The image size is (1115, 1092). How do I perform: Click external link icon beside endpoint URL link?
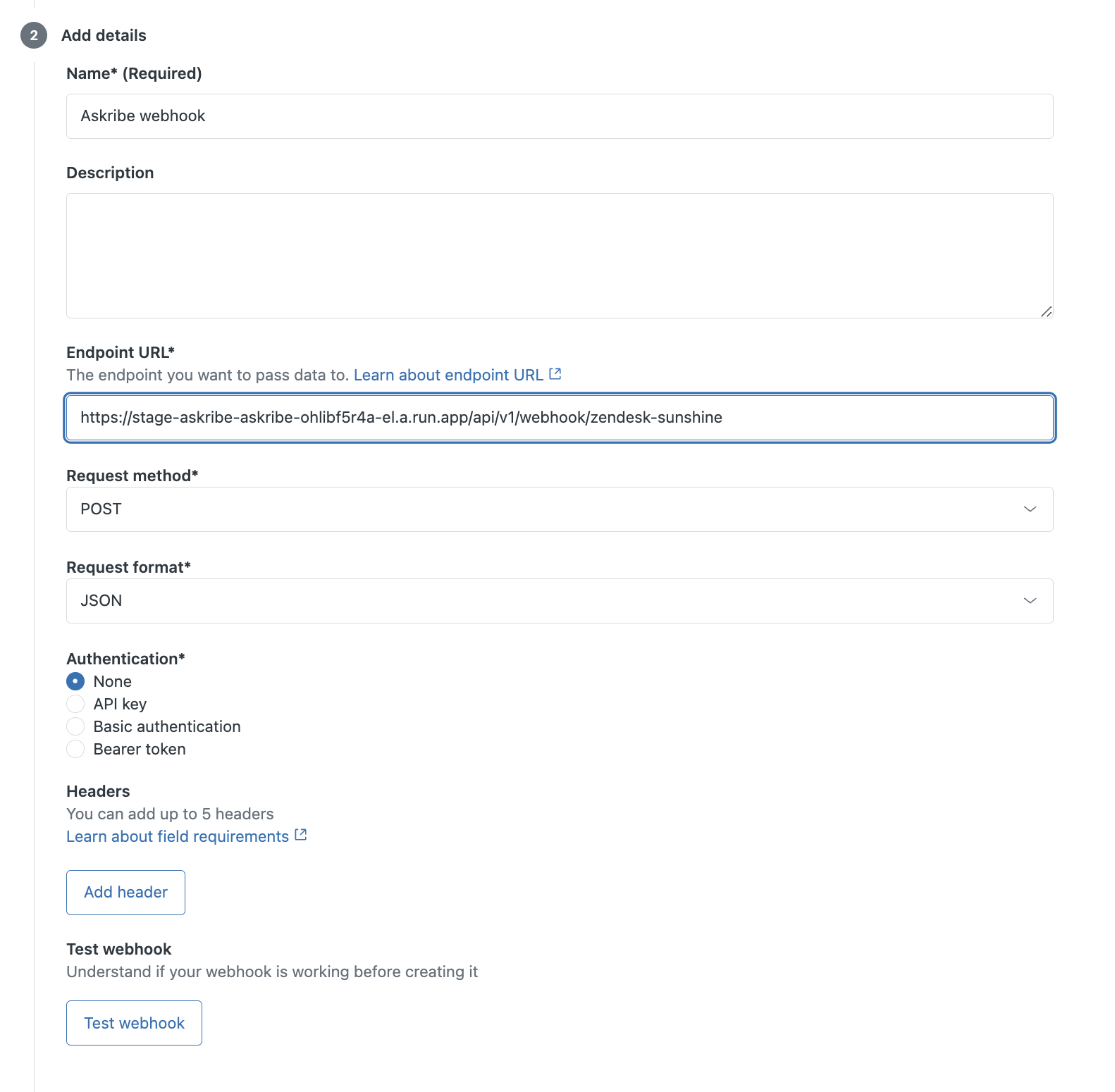tap(555, 374)
